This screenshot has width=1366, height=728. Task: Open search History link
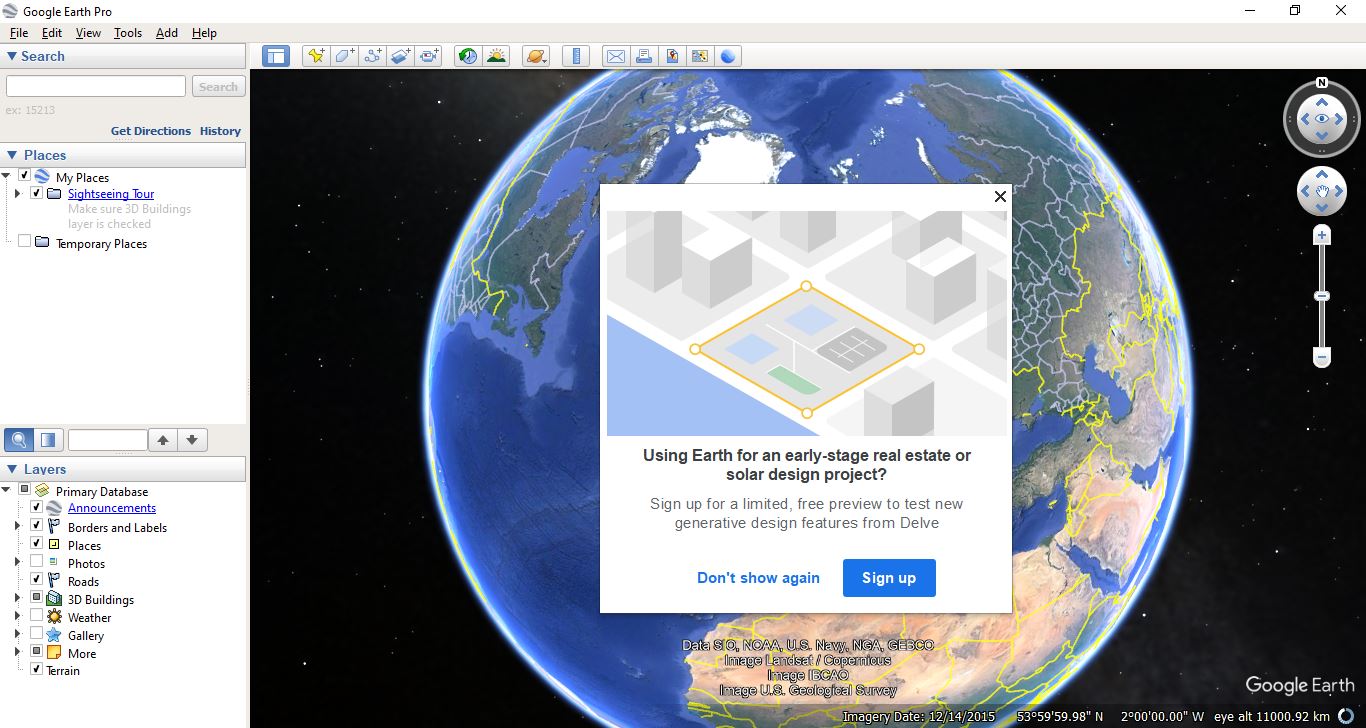point(220,131)
